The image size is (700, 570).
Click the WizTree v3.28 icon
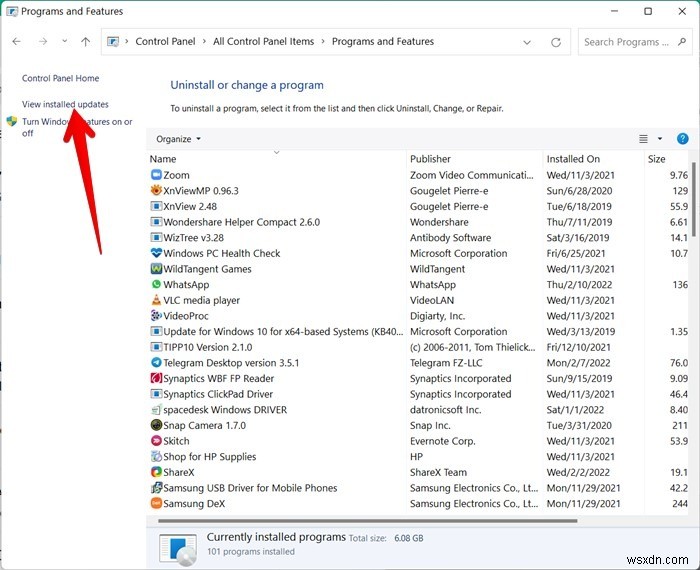point(156,237)
